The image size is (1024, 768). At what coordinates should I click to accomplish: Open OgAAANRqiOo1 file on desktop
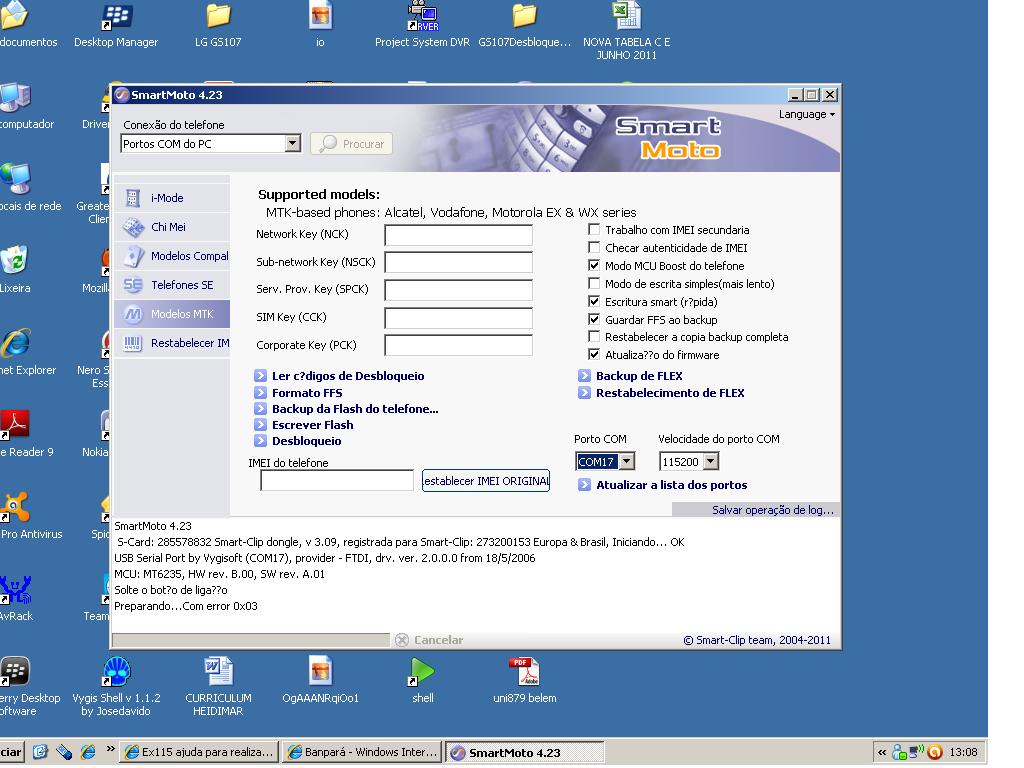320,680
